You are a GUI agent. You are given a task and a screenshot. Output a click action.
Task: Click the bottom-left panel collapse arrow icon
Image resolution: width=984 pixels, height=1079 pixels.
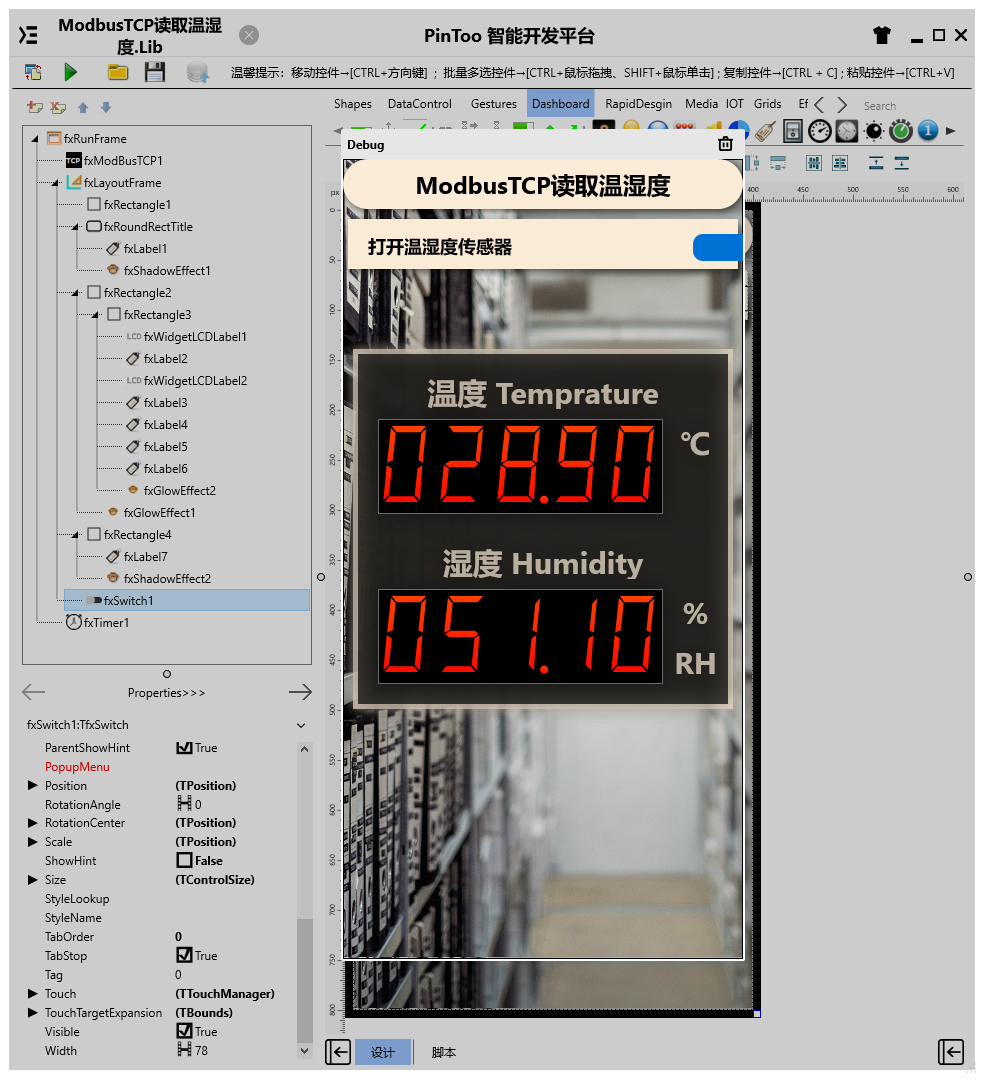click(x=338, y=1052)
